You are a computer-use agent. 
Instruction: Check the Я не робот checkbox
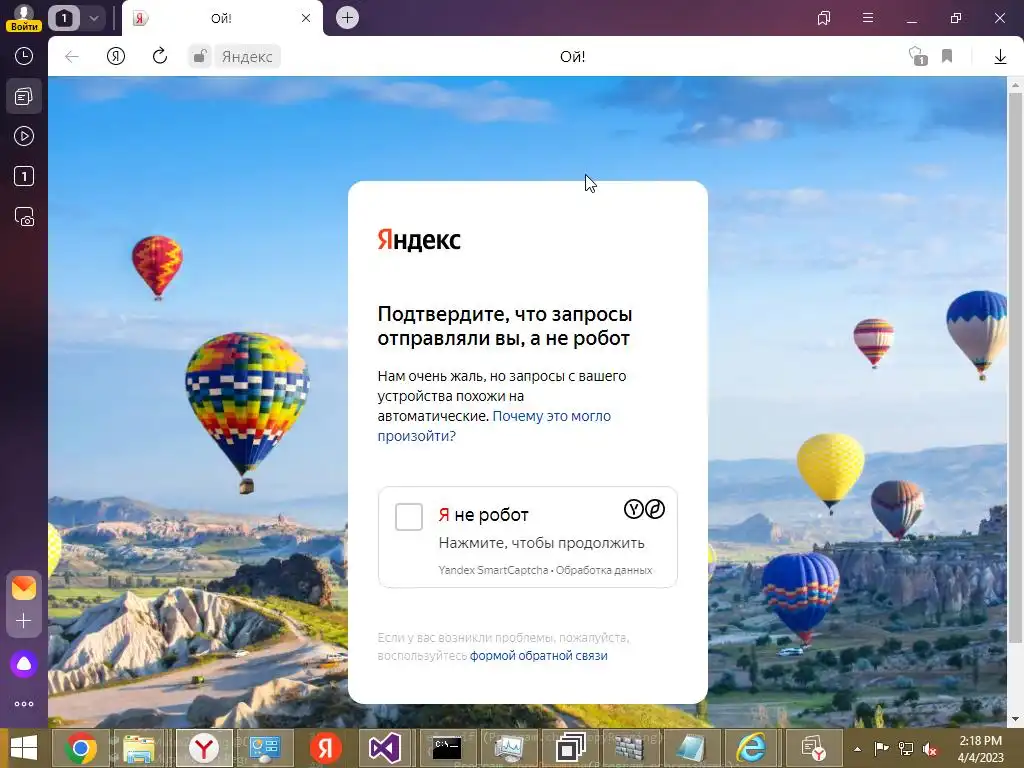pyautogui.click(x=409, y=517)
